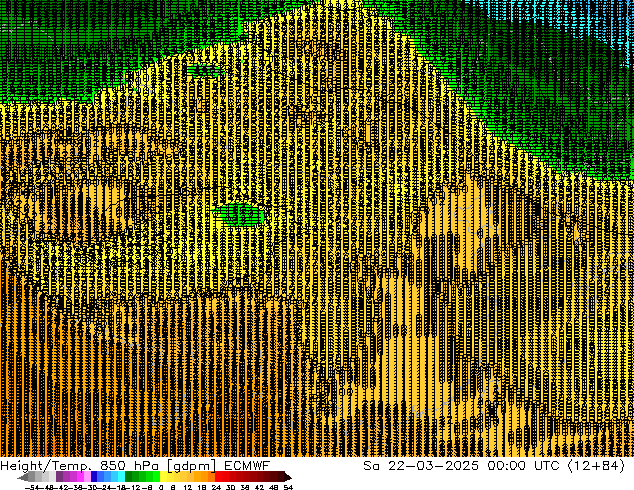This screenshot has height=490, width=634.
Task: Click the "54" legend value
Action: pos(288,487)
